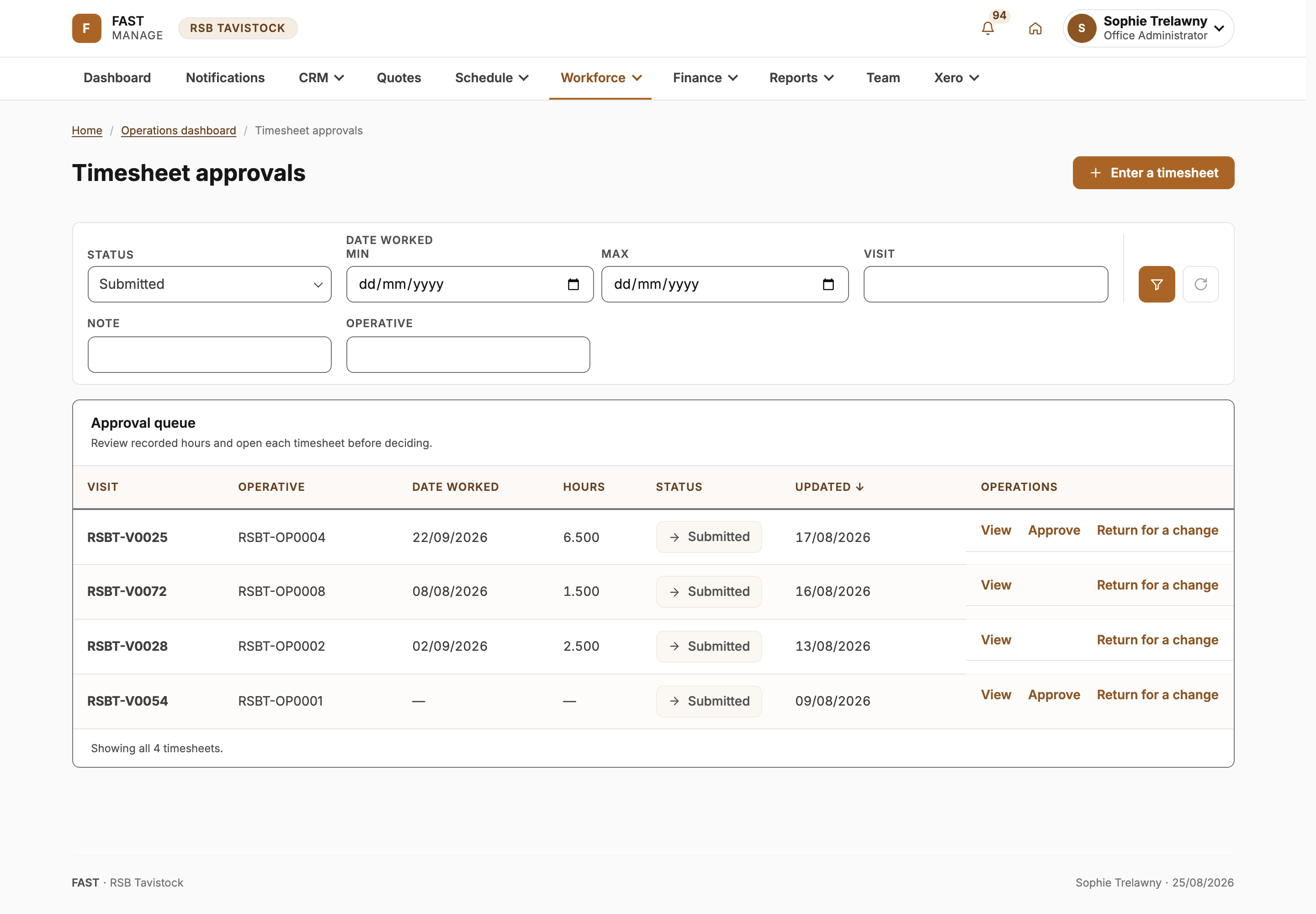The height and width of the screenshot is (914, 1316).
Task: Open the notifications bell icon
Action: (987, 28)
